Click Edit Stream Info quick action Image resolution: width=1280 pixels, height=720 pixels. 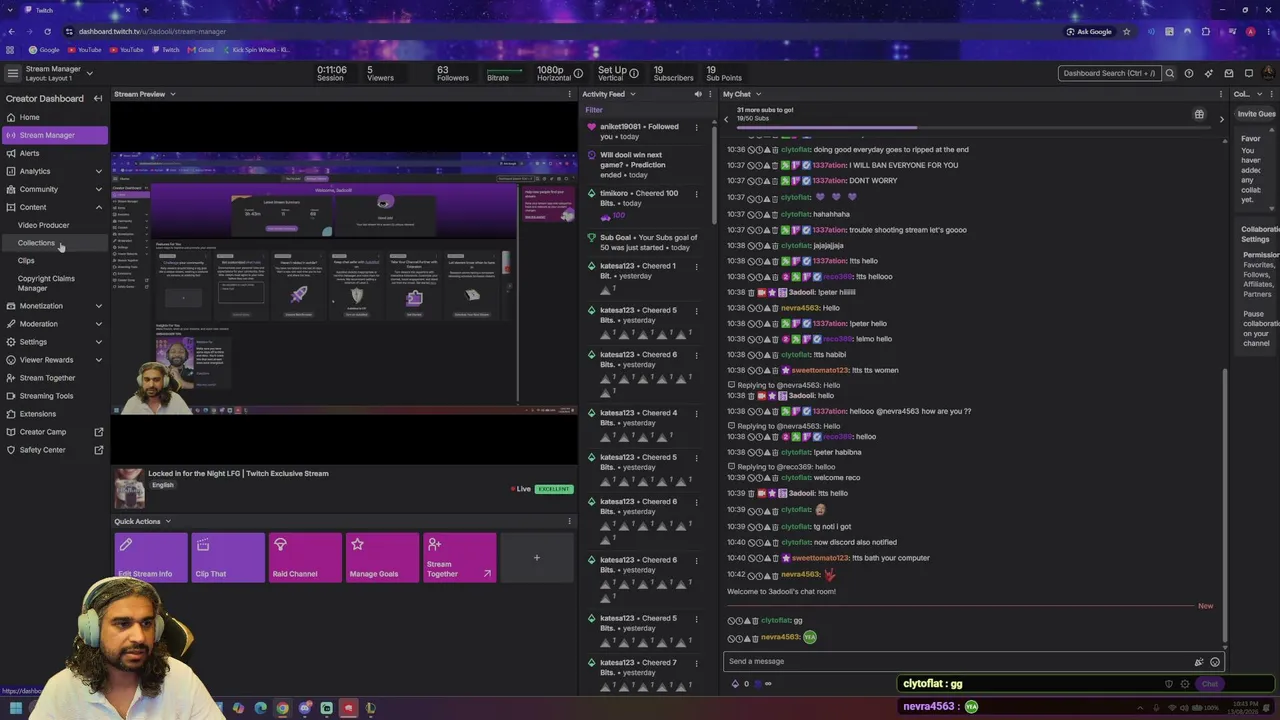click(151, 557)
